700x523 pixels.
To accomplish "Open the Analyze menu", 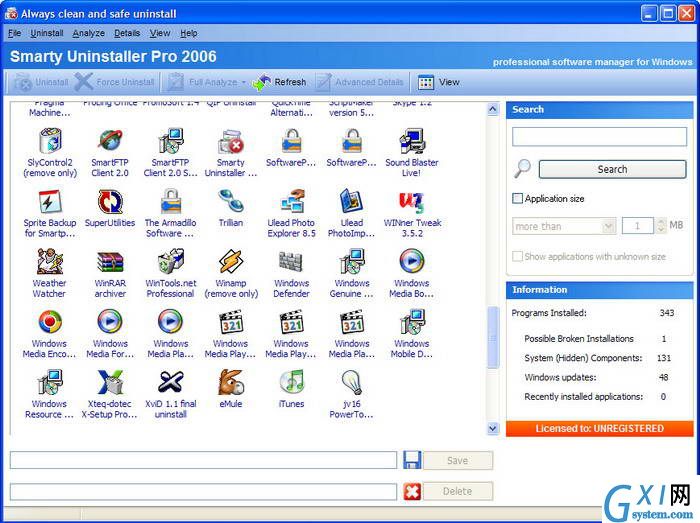I will click(x=88, y=33).
